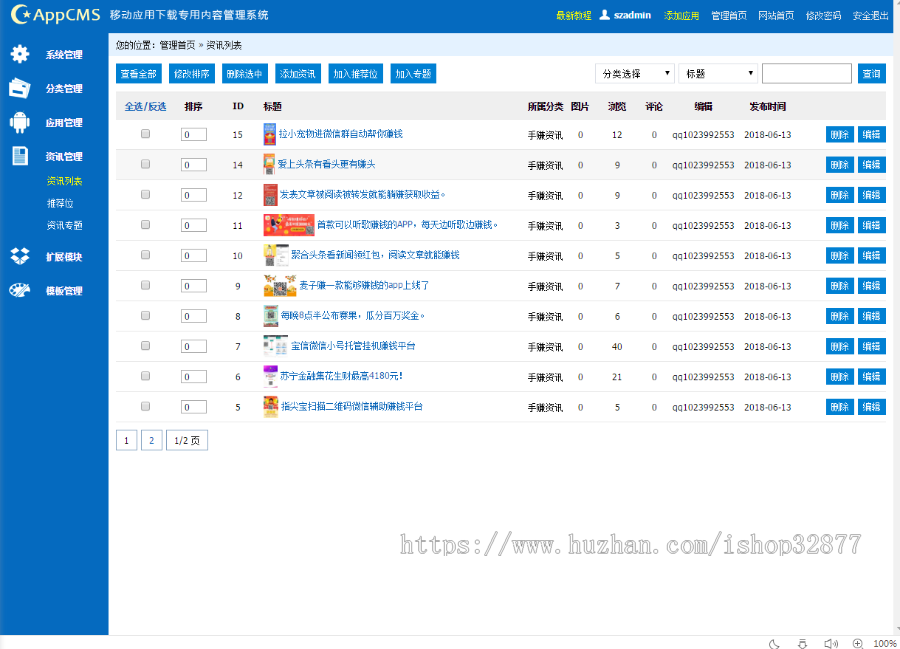The image size is (900, 649).
Task: Tick the checkbox for article ID 8
Action: (145, 316)
